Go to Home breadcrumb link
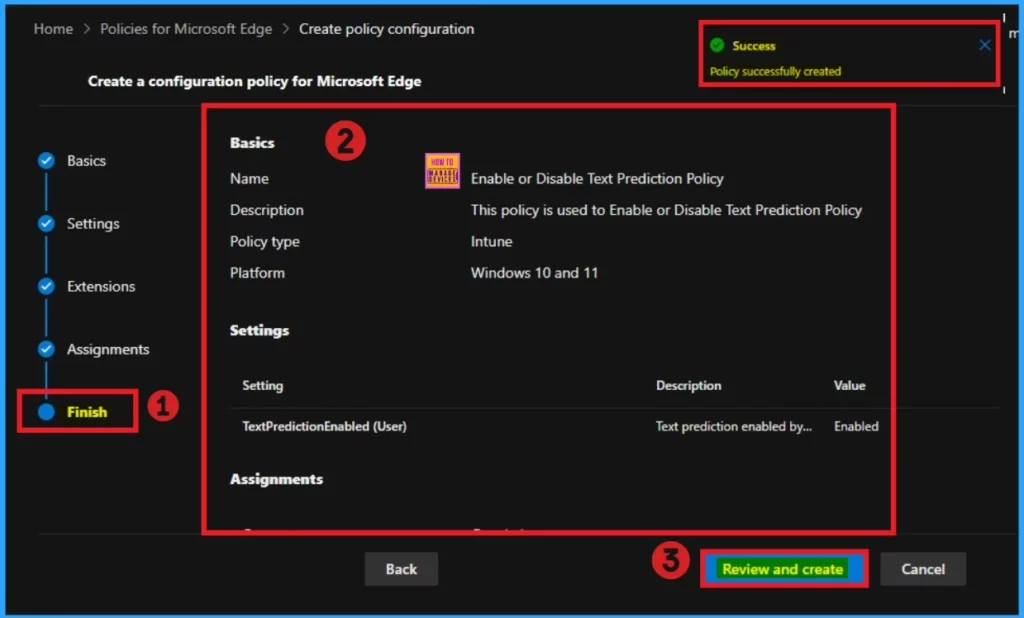This screenshot has height=618, width=1024. pos(53,29)
